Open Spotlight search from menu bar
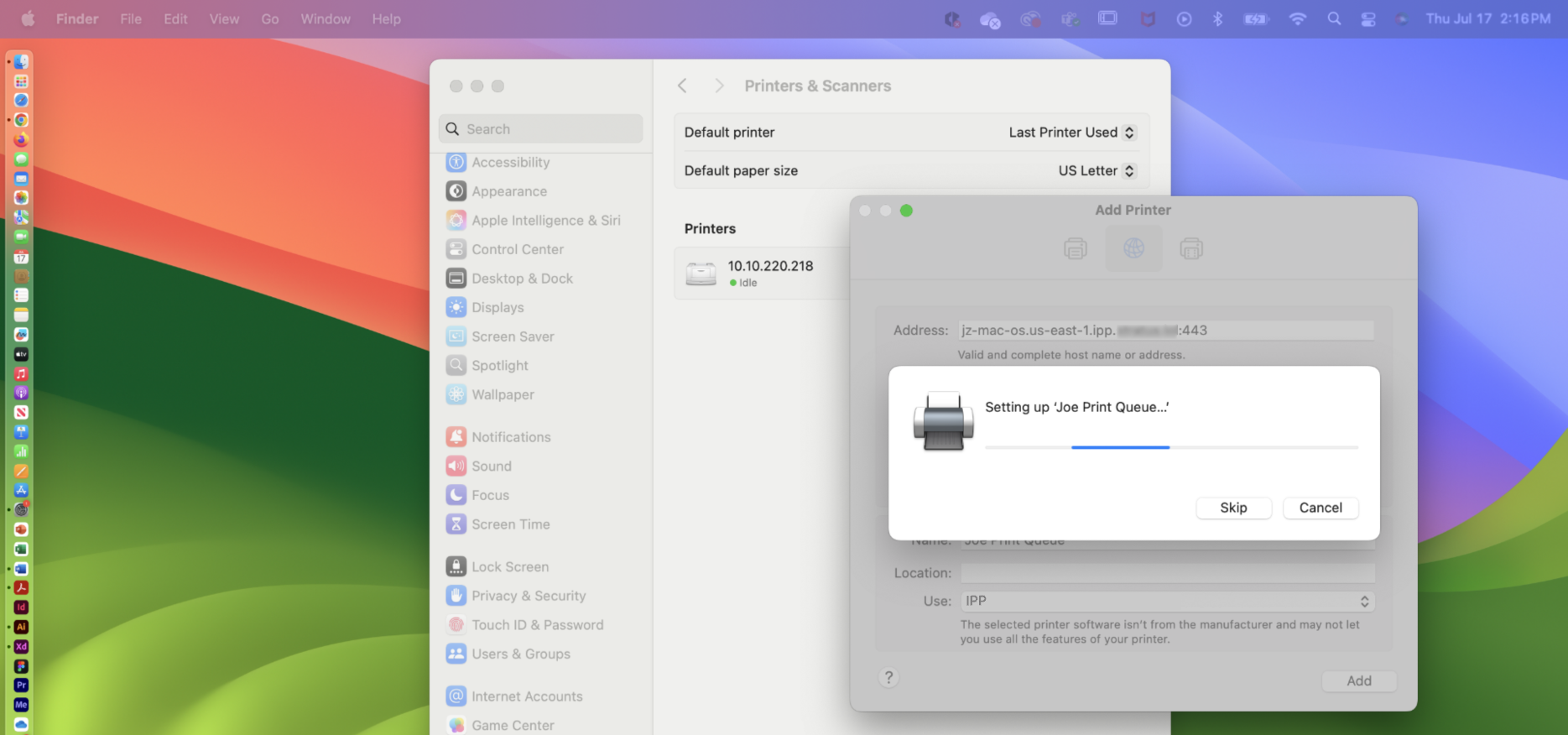The height and width of the screenshot is (735, 1568). [x=1333, y=18]
